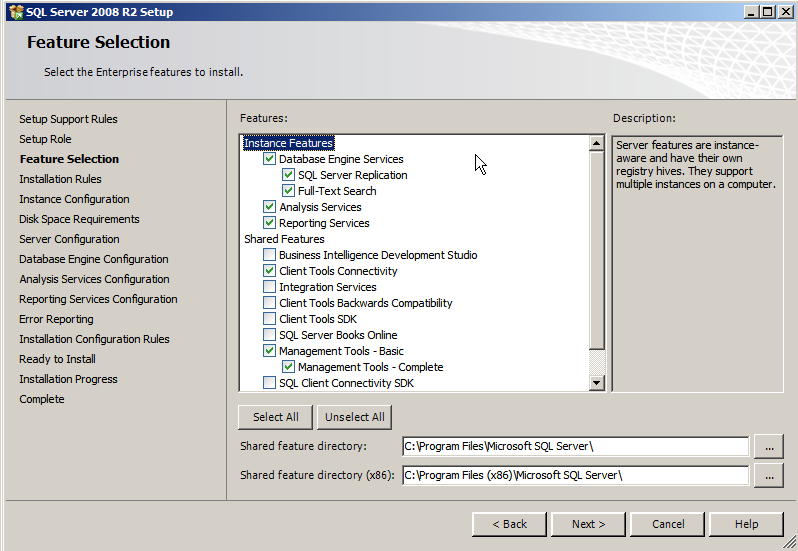Screen dimensions: 798x551
Task: Uncheck Management Tools - Complete checkbox
Action: (288, 367)
